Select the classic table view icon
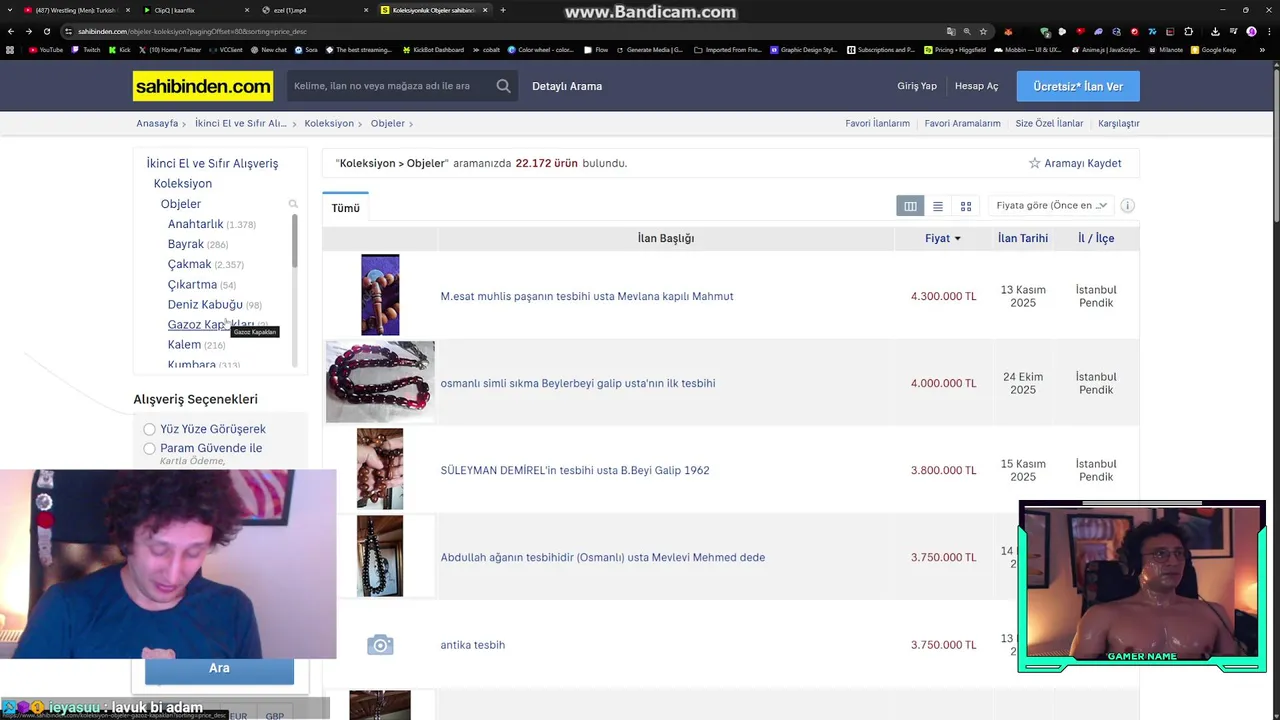1280x720 pixels. (x=910, y=206)
